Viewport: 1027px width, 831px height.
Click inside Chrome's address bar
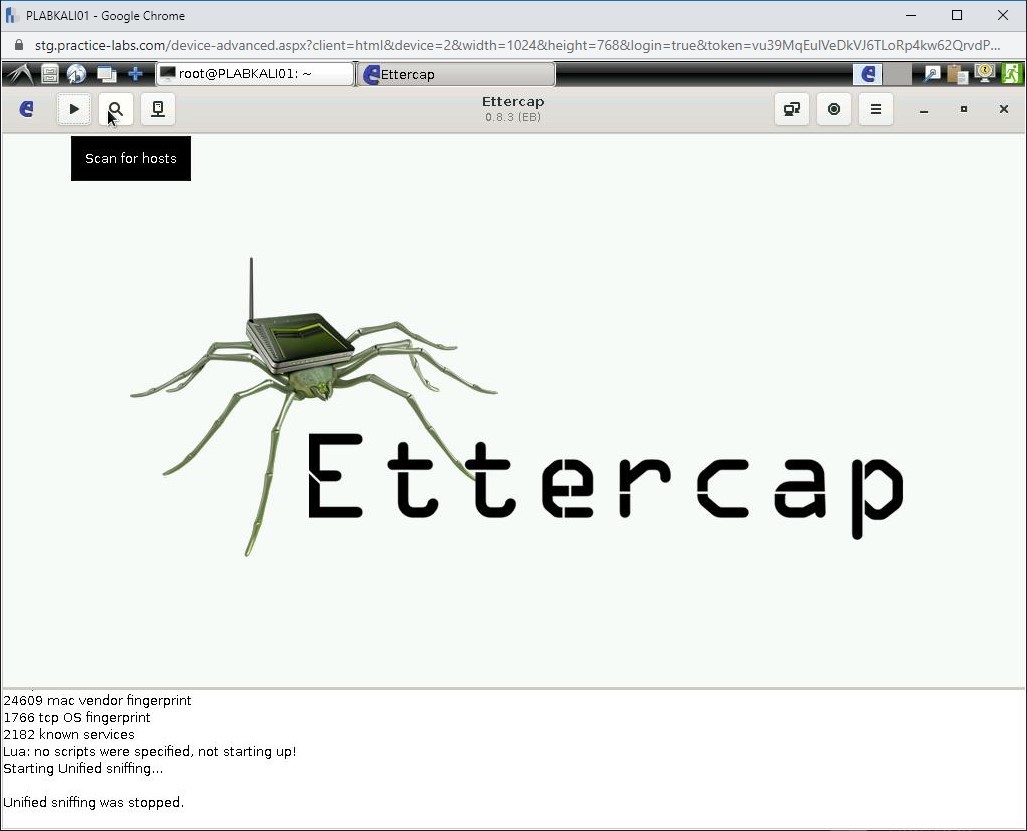pos(400,45)
